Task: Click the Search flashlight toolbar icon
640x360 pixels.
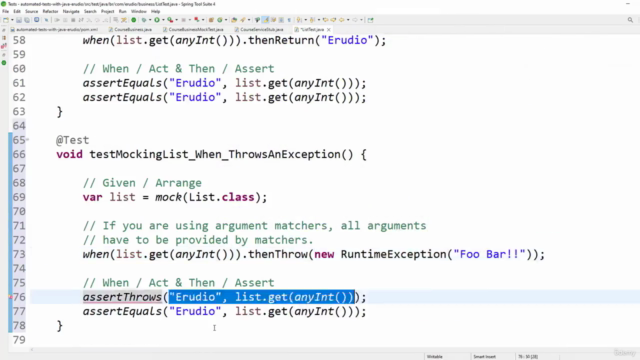Action: click(x=243, y=20)
